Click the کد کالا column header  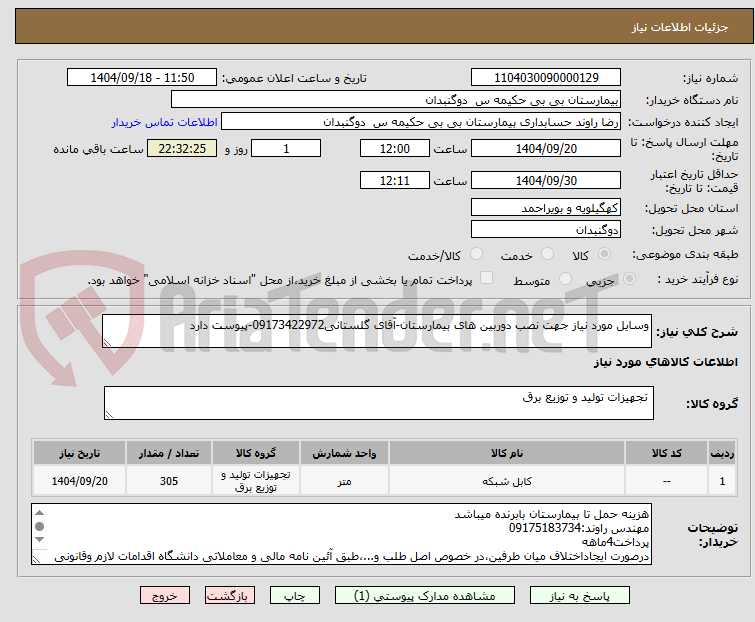click(666, 453)
